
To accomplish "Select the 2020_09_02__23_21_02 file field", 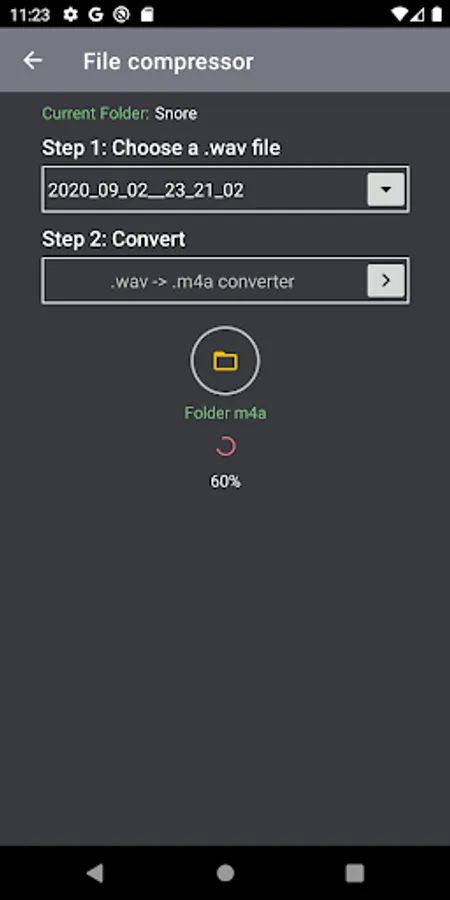I will (x=226, y=189).
